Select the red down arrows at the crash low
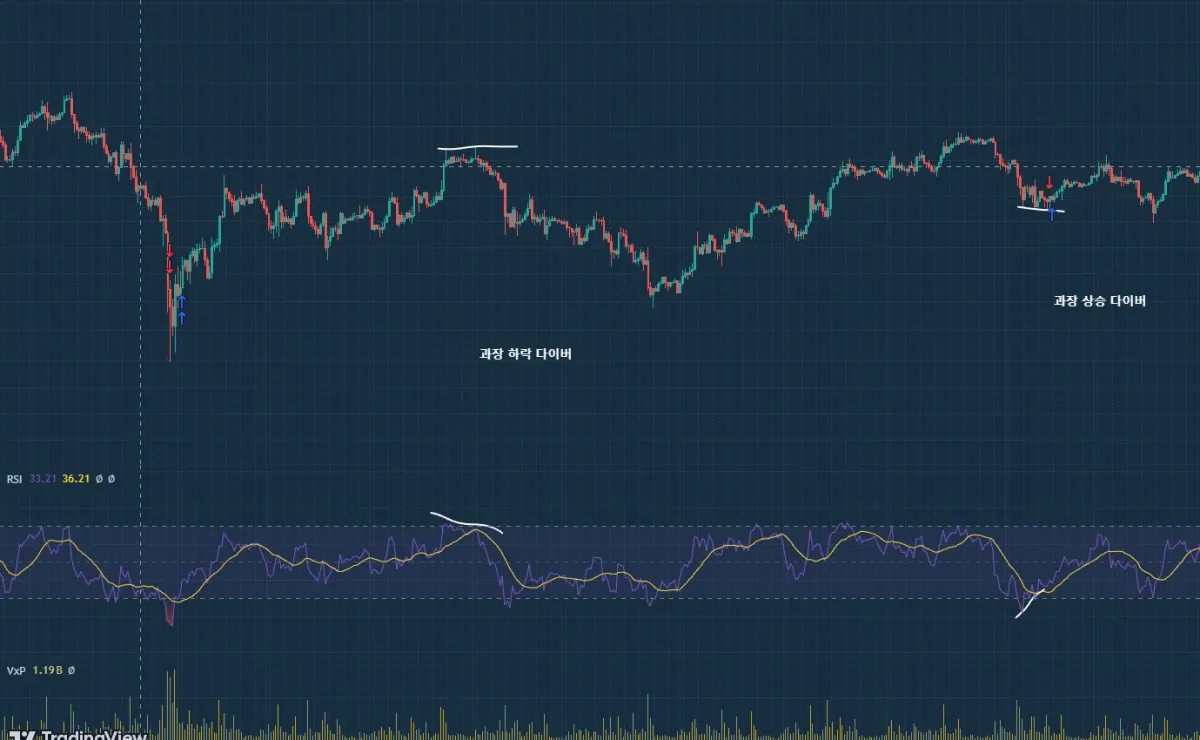 pos(170,260)
